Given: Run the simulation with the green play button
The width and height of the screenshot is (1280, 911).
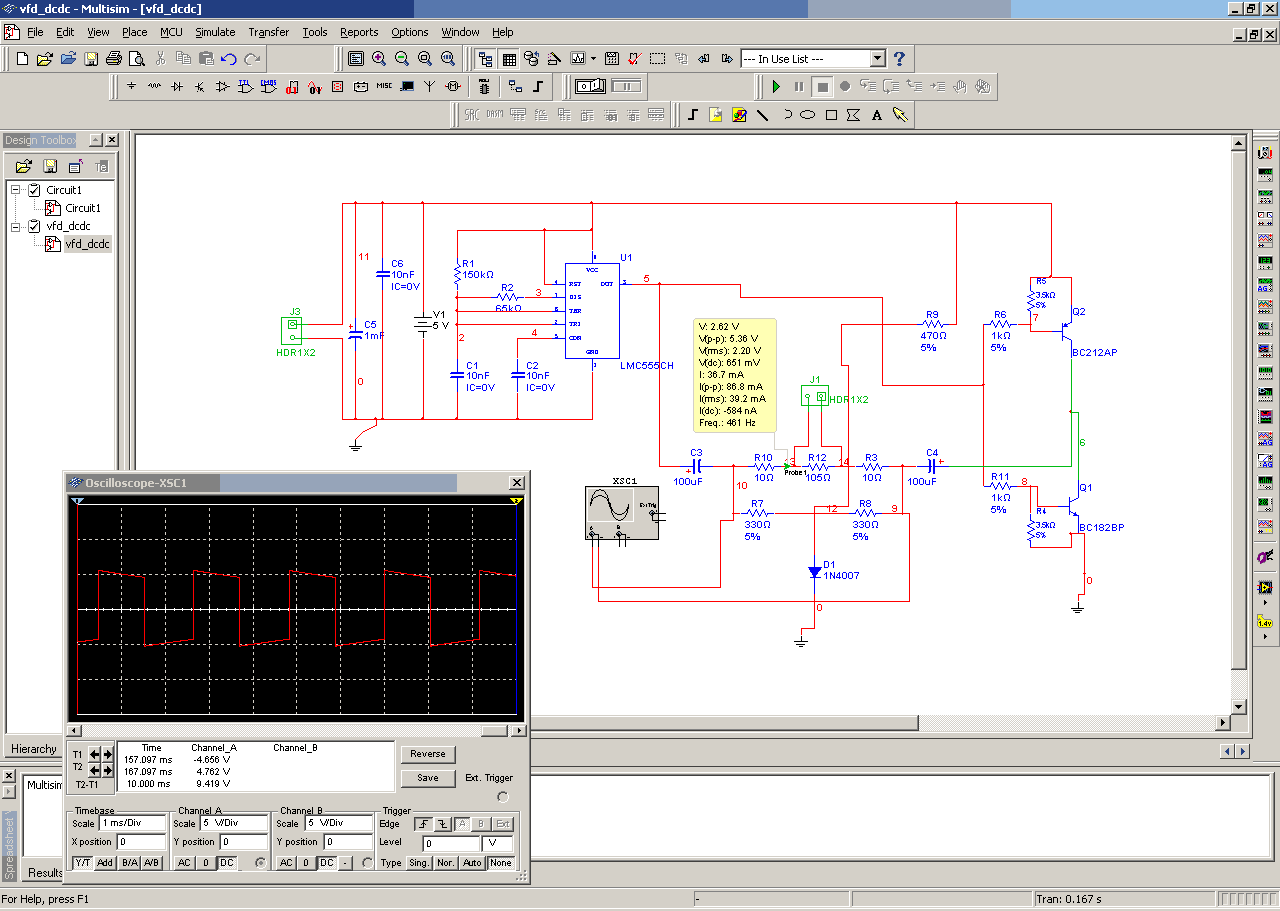Looking at the screenshot, I should (x=776, y=87).
